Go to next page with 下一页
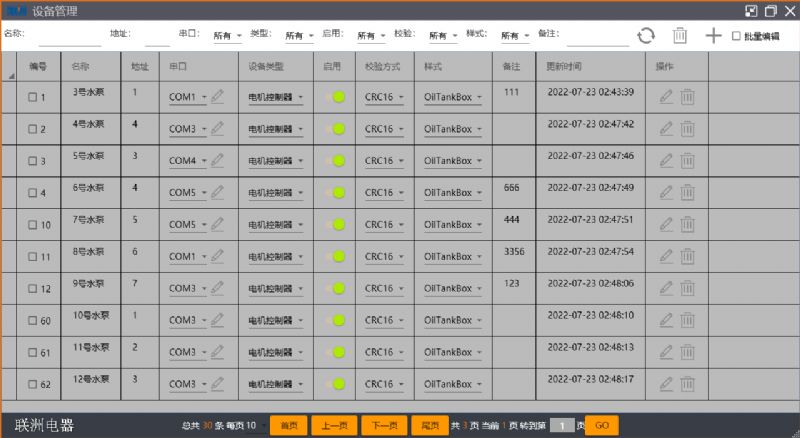Viewport: 800px width, 438px height. (x=385, y=425)
